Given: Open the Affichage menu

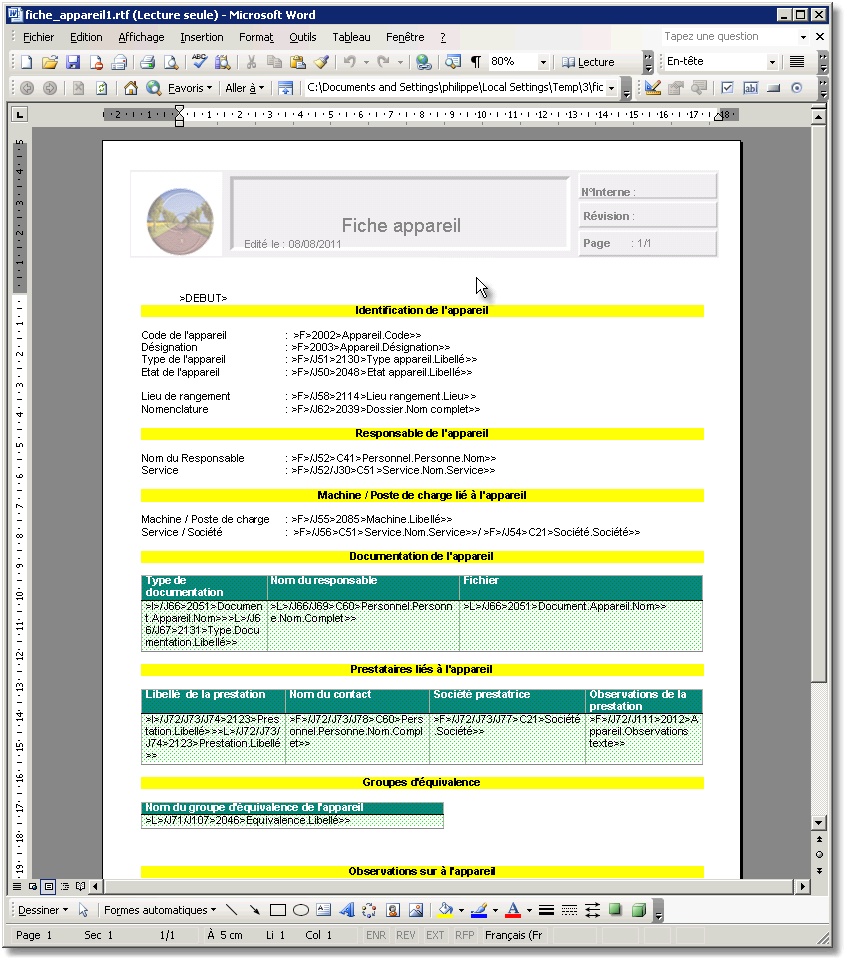Looking at the screenshot, I should click(141, 37).
